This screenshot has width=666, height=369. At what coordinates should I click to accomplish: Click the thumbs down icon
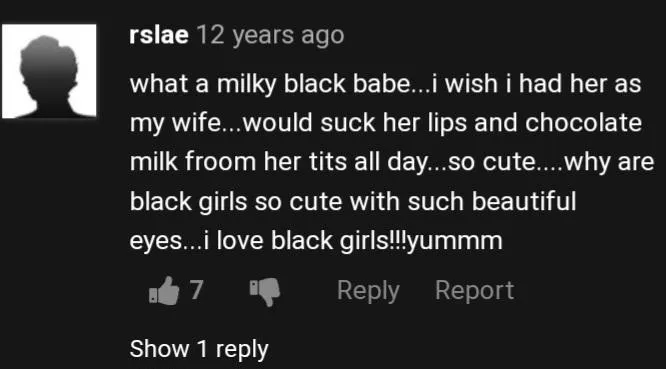coord(265,292)
